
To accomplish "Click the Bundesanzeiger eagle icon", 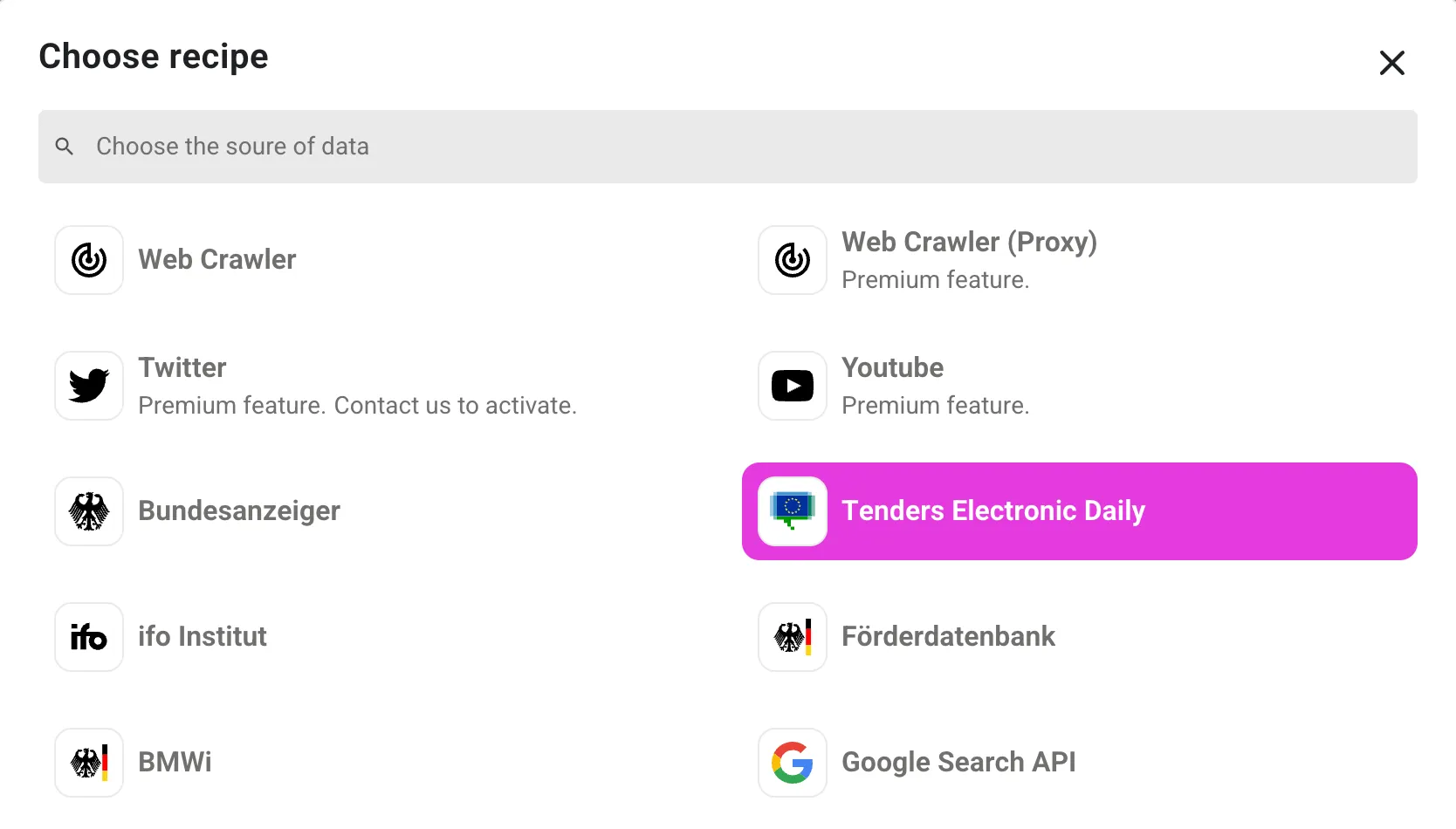I will click(89, 511).
